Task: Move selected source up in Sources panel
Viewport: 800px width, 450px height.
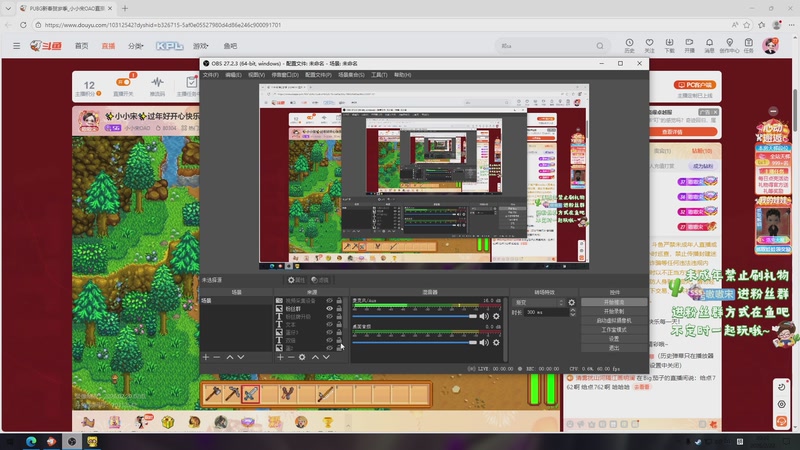Action: pos(315,357)
